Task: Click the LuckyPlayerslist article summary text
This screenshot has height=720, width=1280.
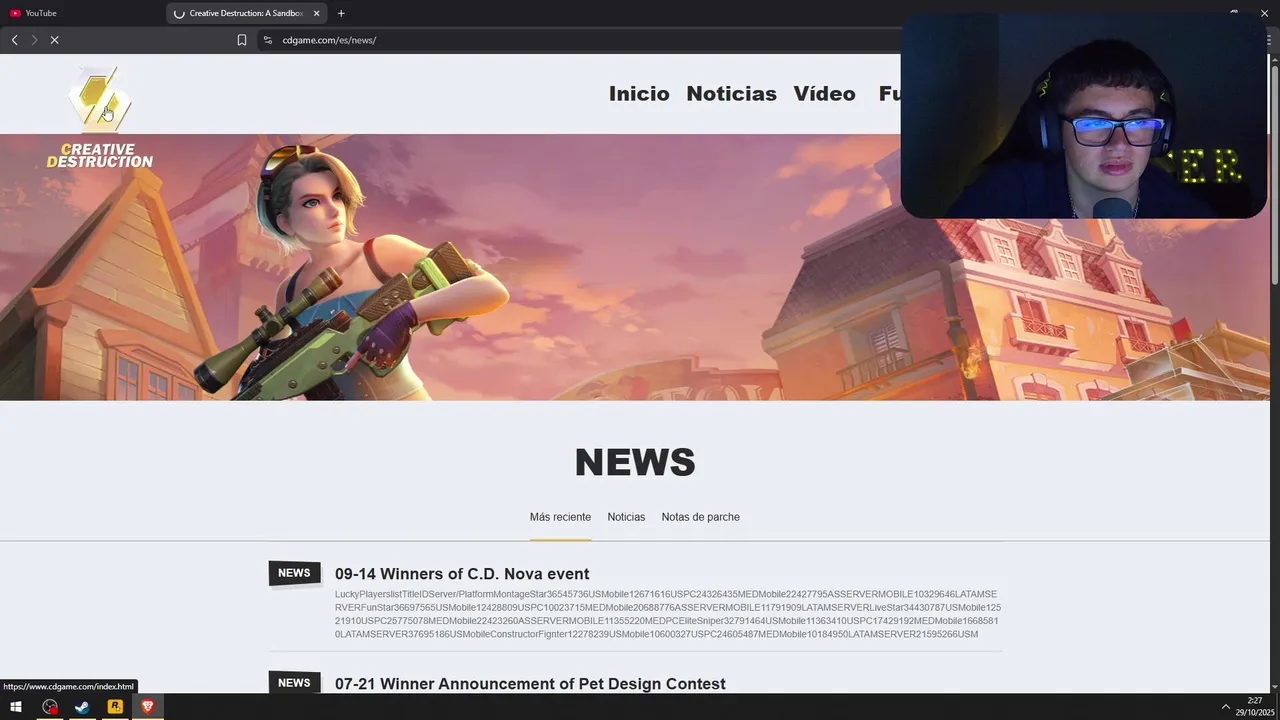Action: click(667, 614)
